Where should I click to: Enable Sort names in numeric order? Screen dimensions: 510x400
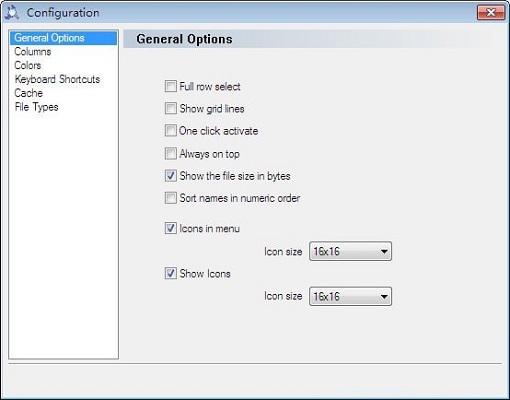point(171,198)
